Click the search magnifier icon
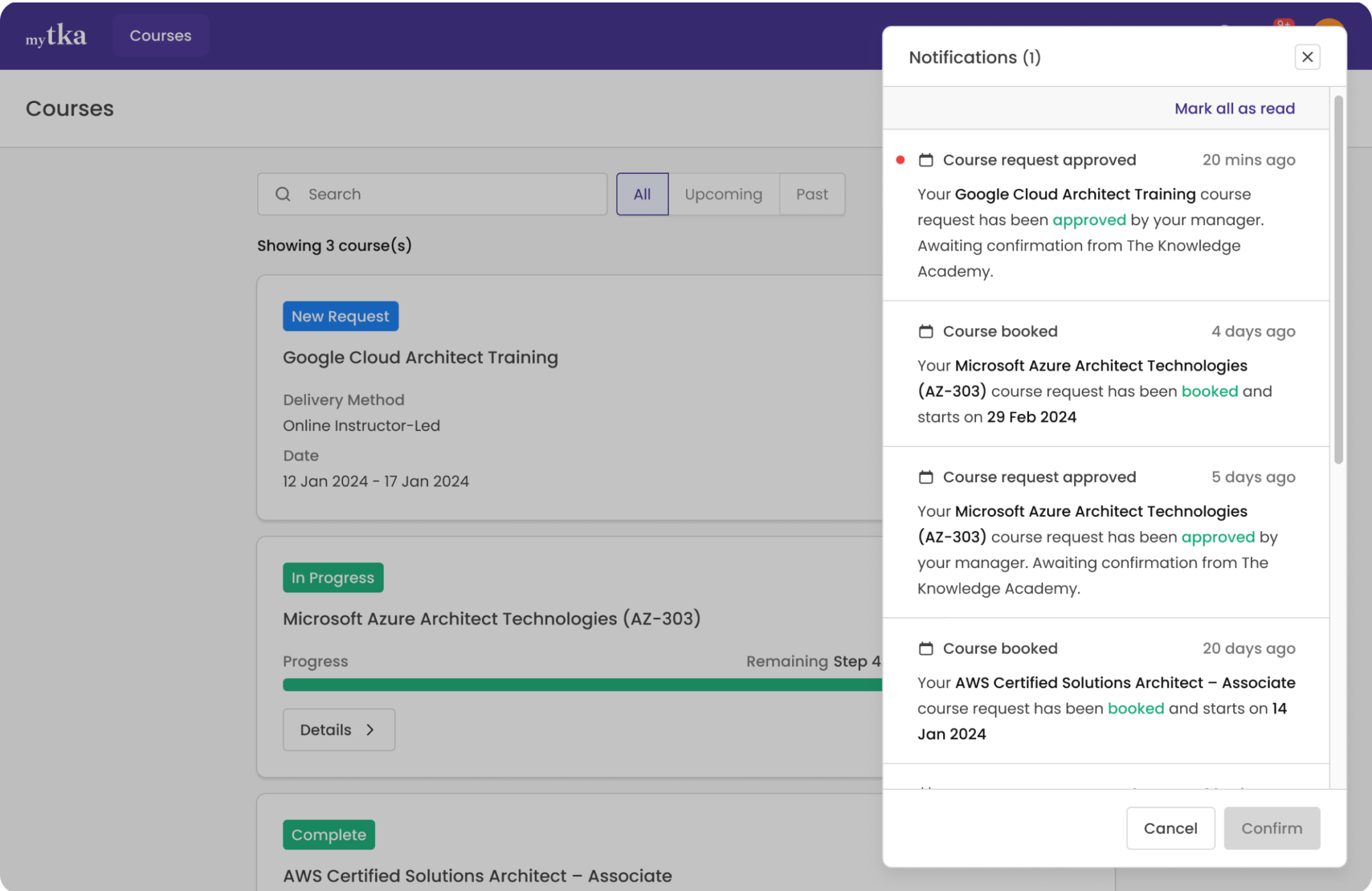 pyautogui.click(x=283, y=194)
